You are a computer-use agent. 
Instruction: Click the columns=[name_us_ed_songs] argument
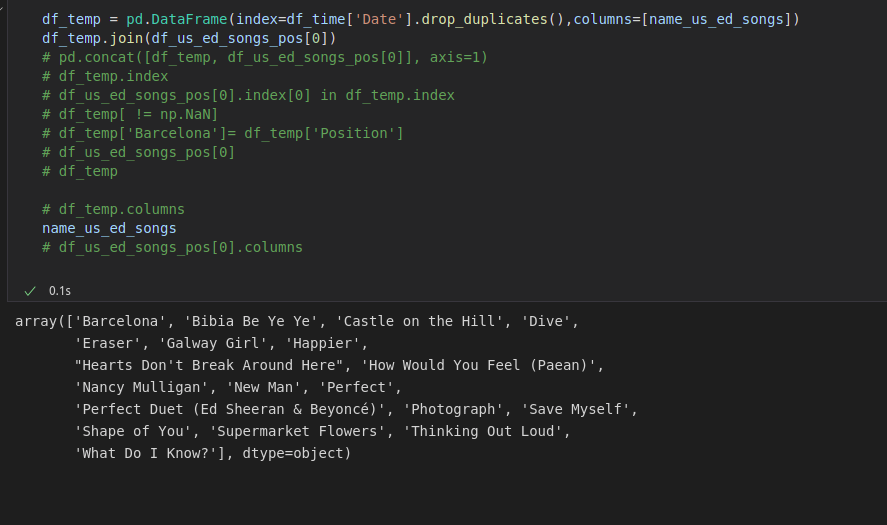(x=683, y=19)
